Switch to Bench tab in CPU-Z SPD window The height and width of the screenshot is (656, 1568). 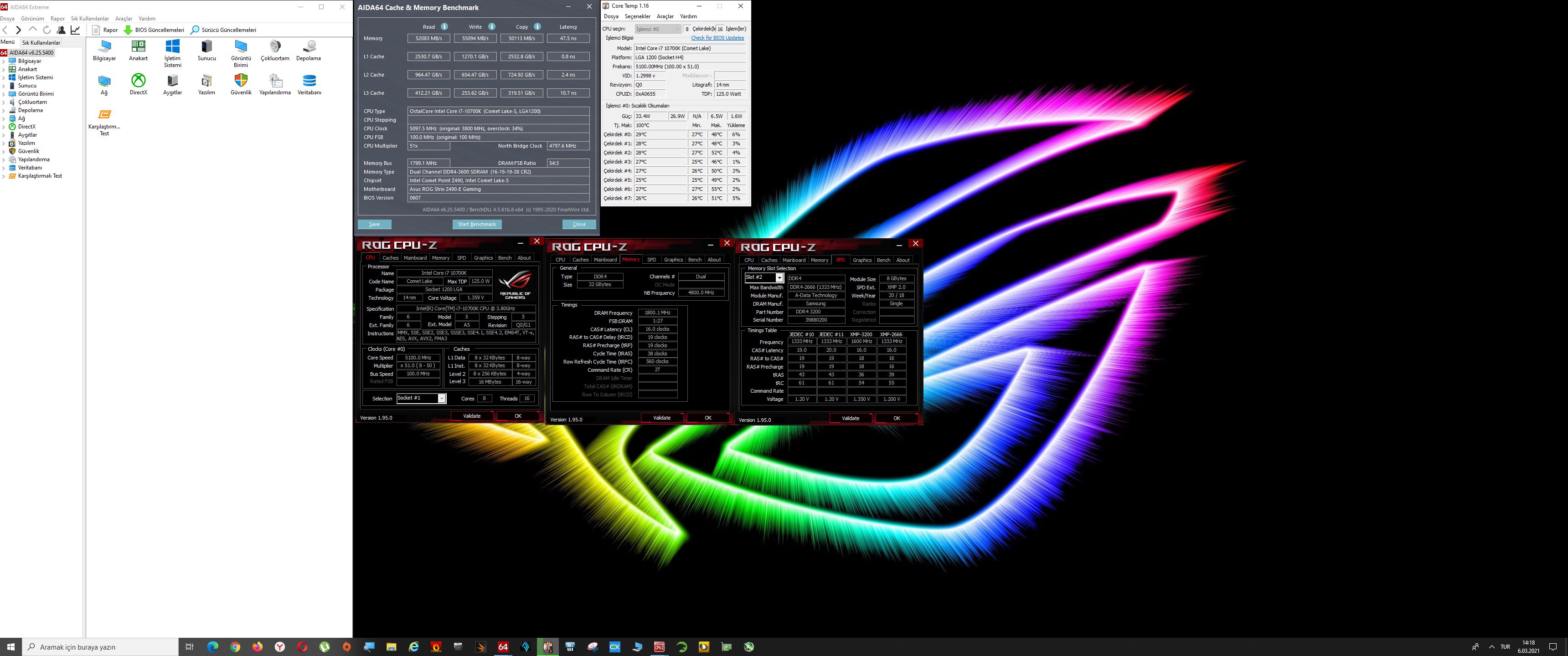tap(883, 261)
